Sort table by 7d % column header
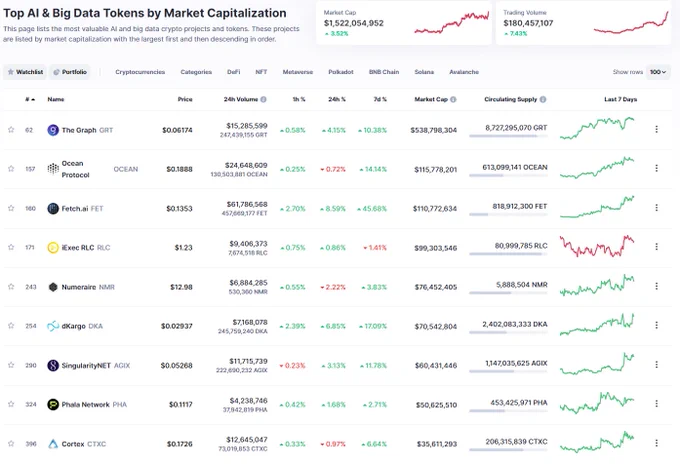 click(380, 99)
